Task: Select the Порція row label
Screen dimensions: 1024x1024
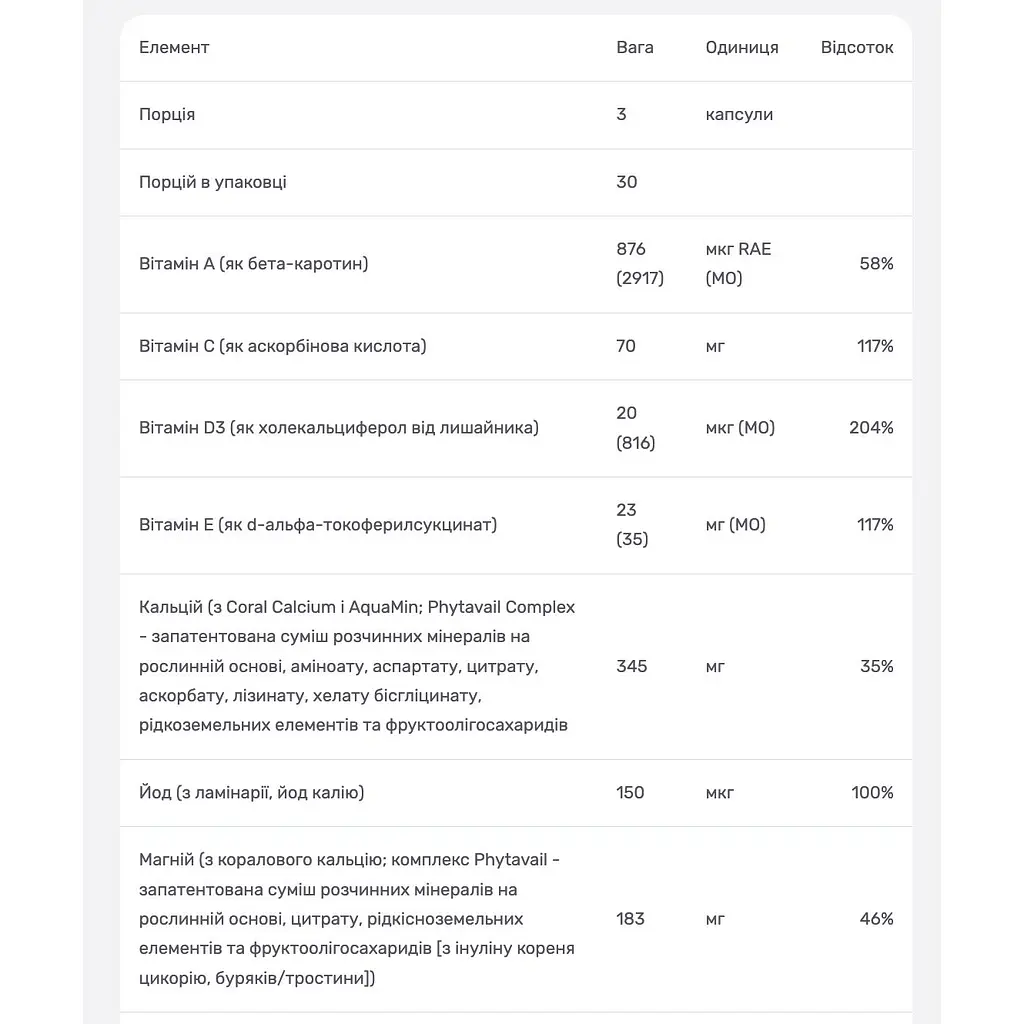Action: pyautogui.click(x=167, y=115)
